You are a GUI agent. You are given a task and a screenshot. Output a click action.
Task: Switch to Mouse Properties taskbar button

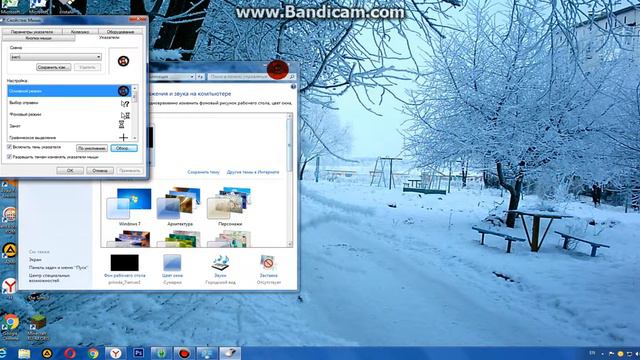click(x=230, y=353)
